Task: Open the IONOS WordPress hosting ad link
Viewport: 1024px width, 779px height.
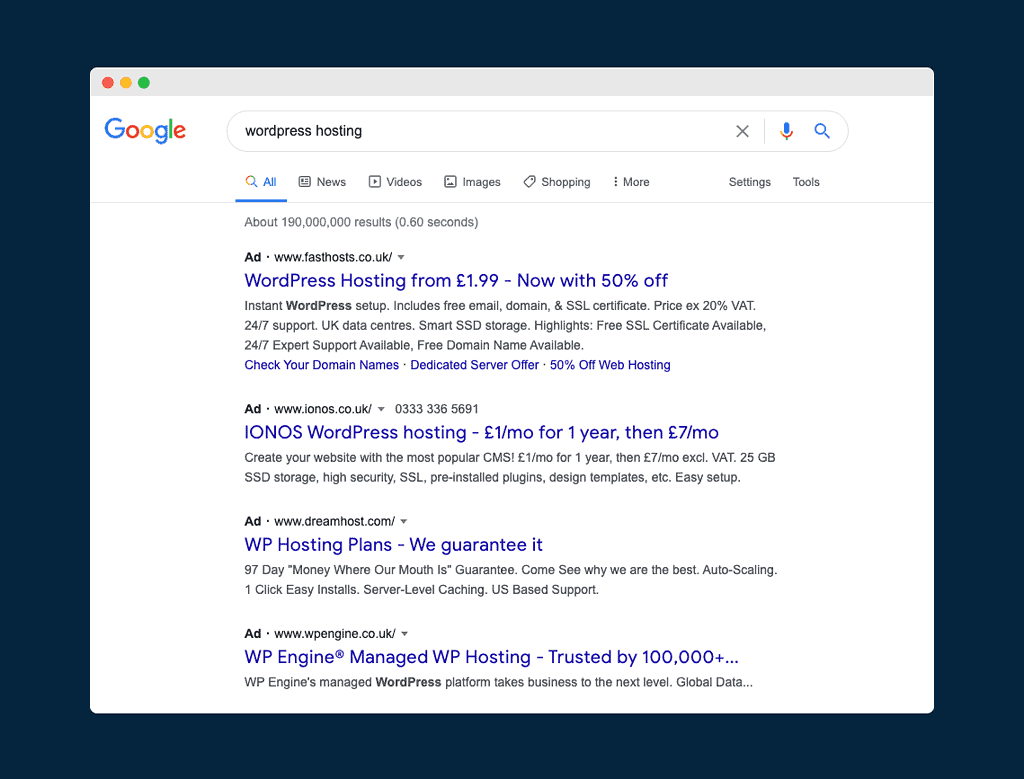Action: (481, 433)
